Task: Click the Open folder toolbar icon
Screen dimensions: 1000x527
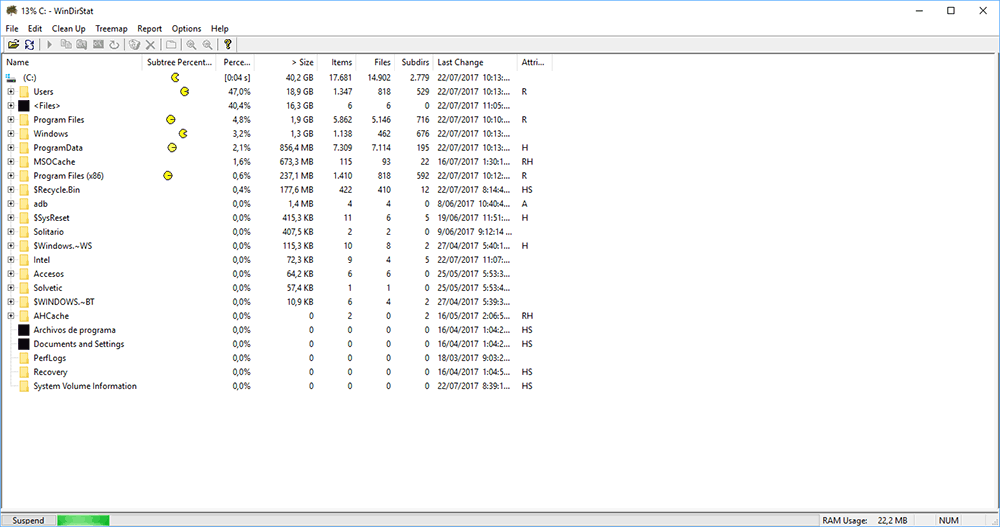Action: tap(13, 45)
